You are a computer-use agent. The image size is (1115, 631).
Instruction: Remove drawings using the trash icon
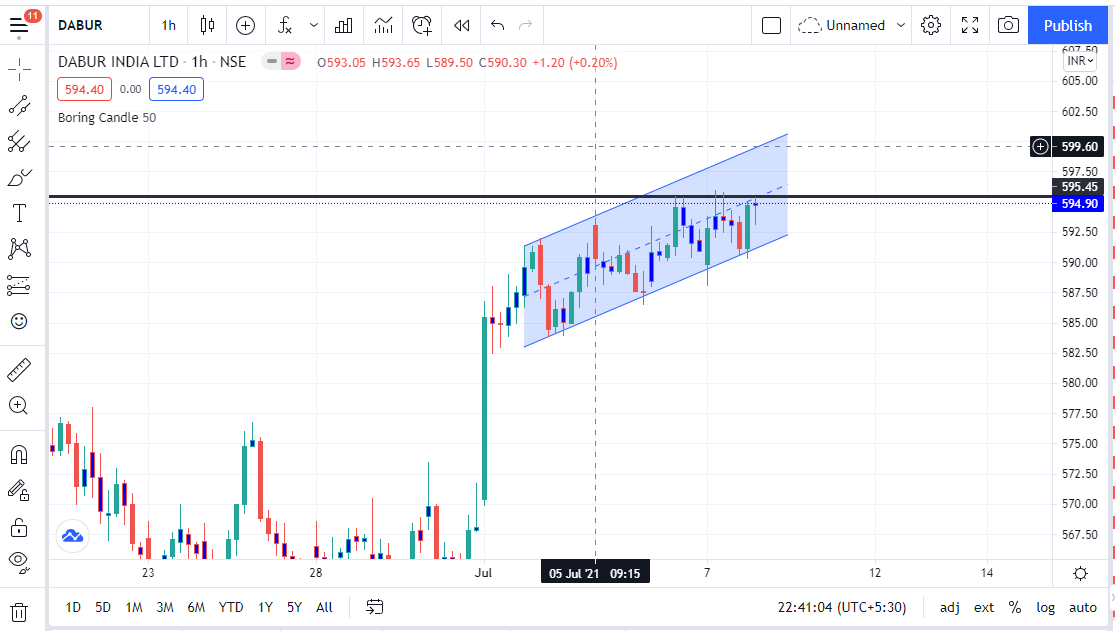pyautogui.click(x=18, y=612)
